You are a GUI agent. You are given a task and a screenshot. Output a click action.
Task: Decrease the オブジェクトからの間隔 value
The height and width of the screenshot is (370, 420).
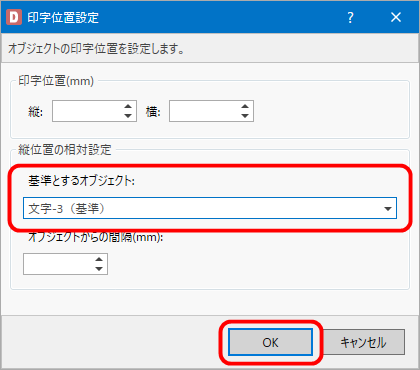(x=99, y=269)
